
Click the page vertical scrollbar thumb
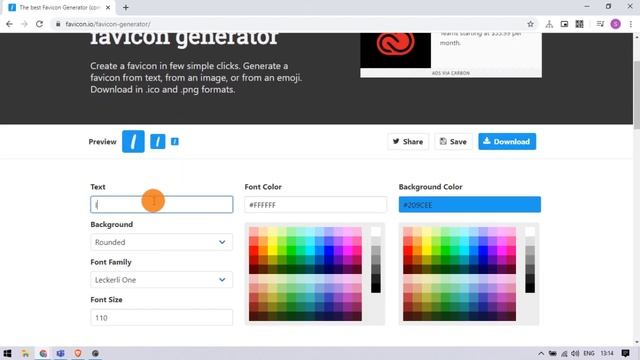click(x=636, y=95)
